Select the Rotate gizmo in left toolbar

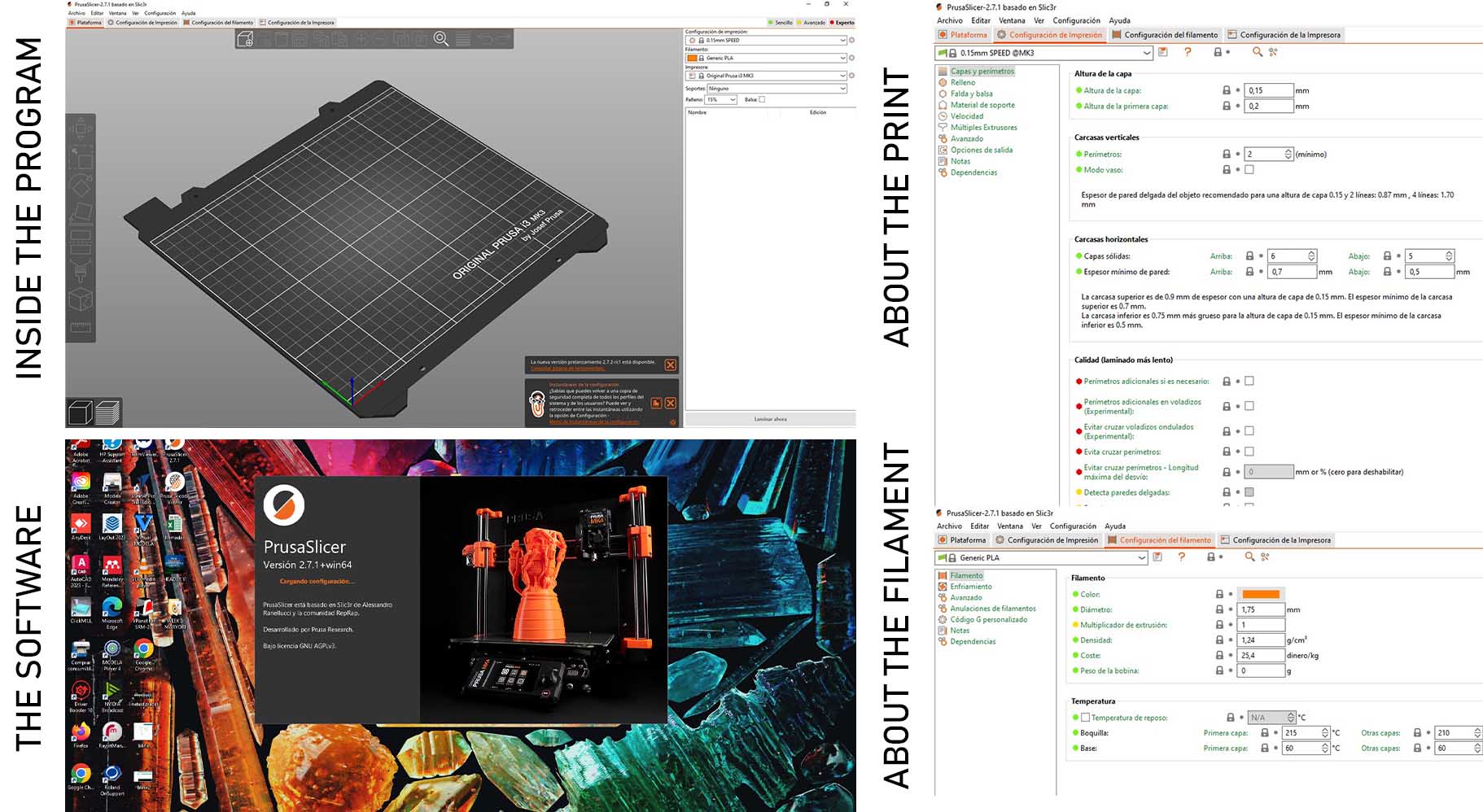click(x=81, y=186)
